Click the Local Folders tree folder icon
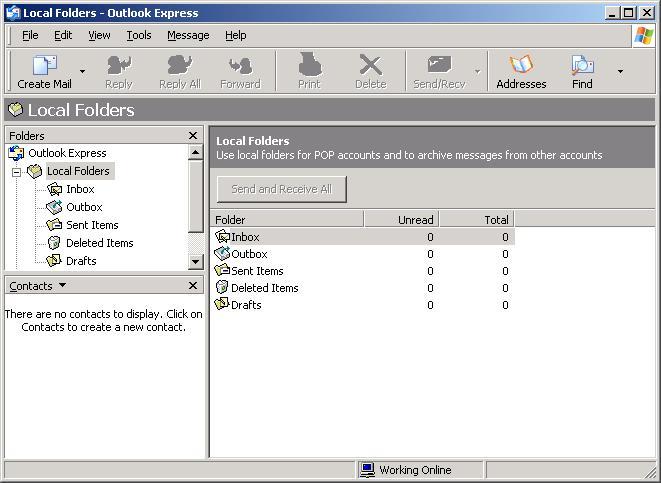The width and height of the screenshot is (661, 483). point(35,171)
